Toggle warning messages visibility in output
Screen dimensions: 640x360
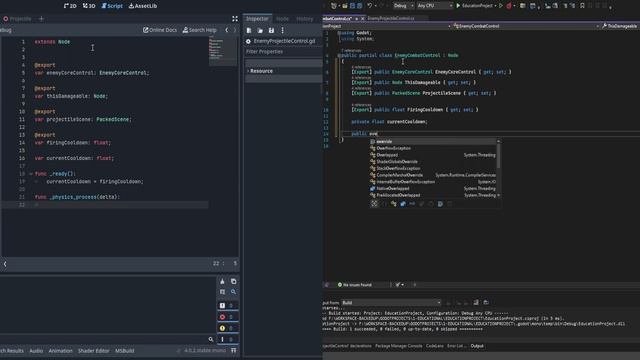point(227,328)
